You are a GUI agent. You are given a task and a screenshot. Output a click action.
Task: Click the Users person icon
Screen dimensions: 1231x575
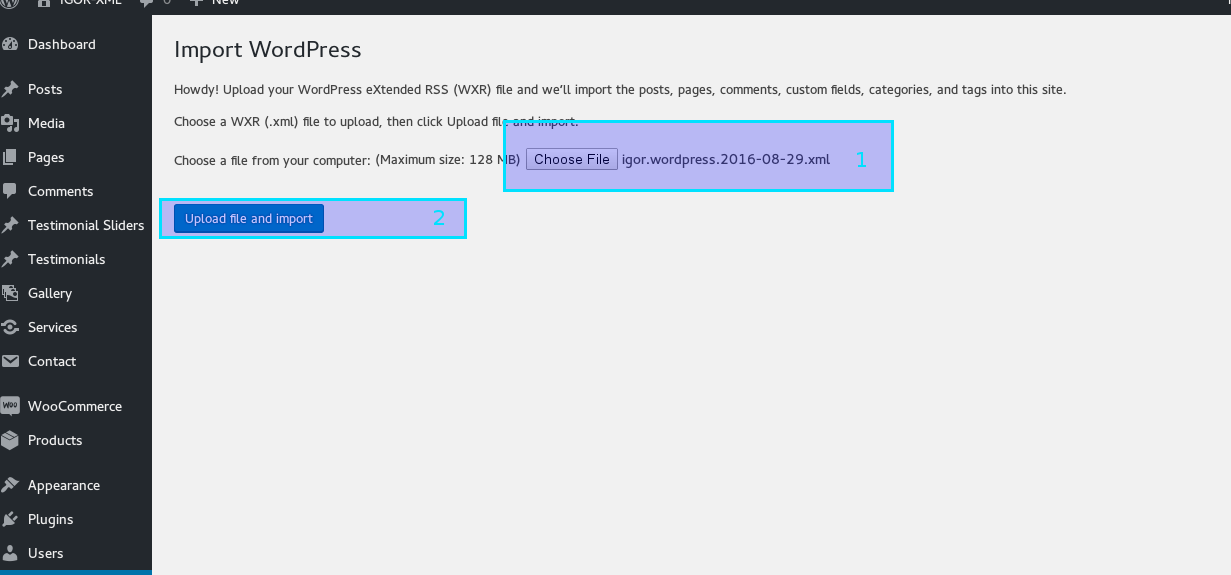pyautogui.click(x=10, y=553)
